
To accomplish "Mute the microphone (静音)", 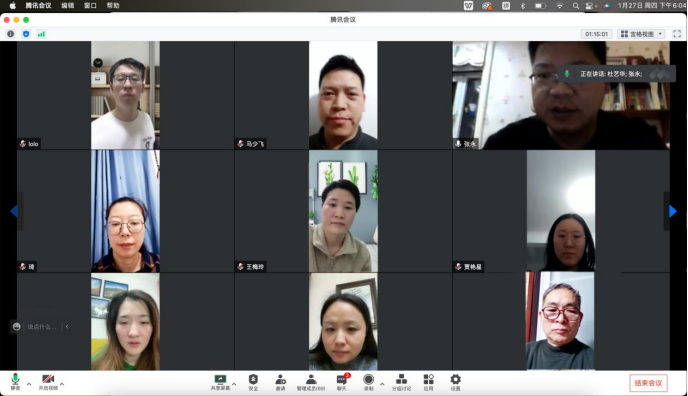I will pyautogui.click(x=15, y=382).
